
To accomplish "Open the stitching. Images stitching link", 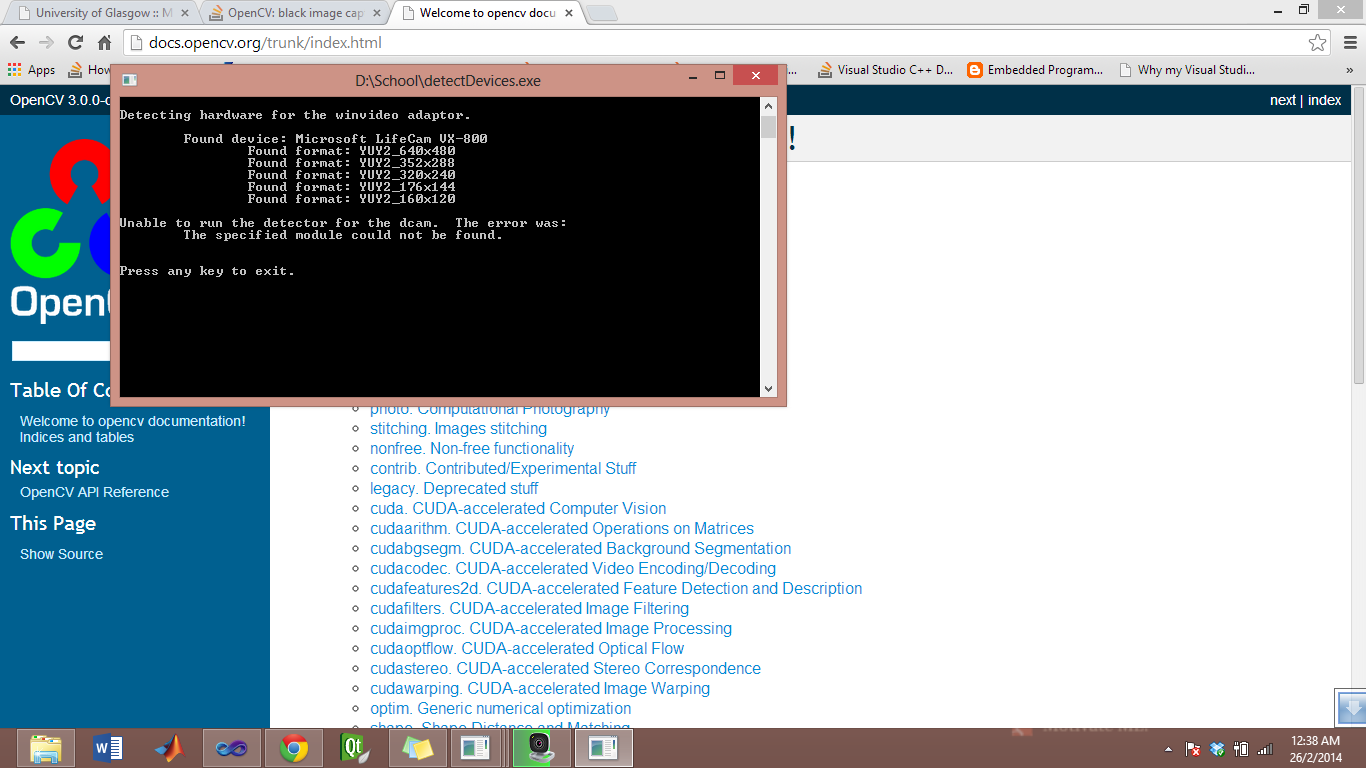I will click(x=459, y=428).
